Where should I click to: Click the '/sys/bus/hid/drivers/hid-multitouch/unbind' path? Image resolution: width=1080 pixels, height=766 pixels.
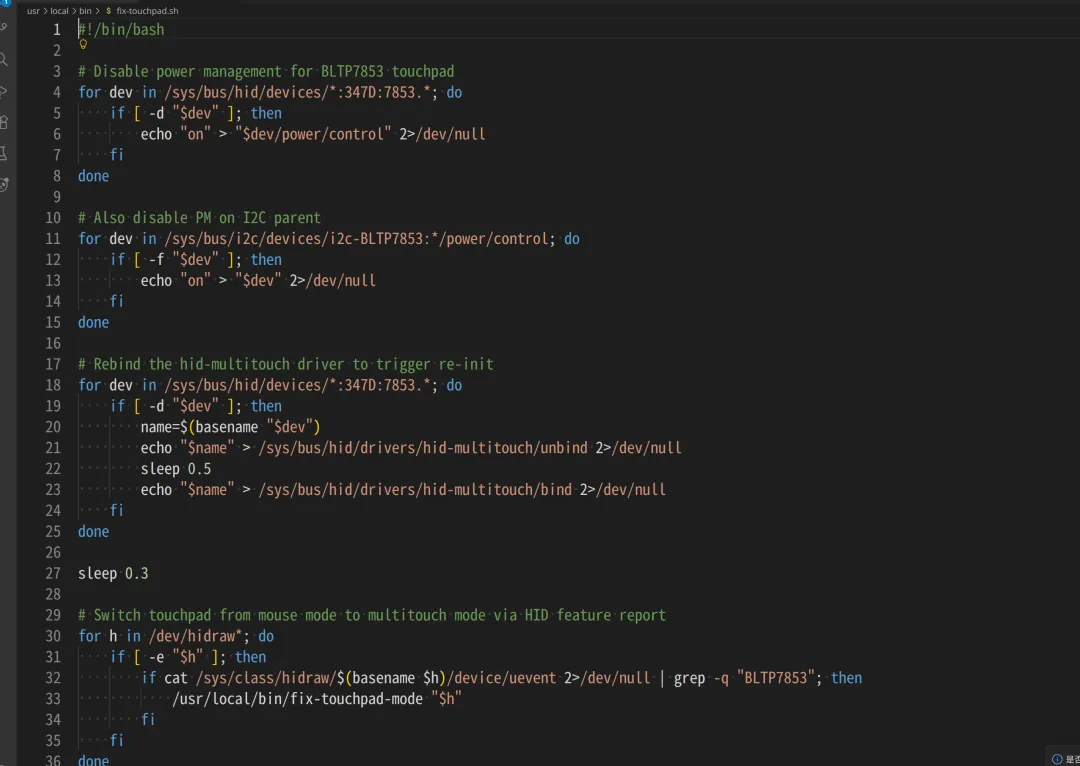423,448
